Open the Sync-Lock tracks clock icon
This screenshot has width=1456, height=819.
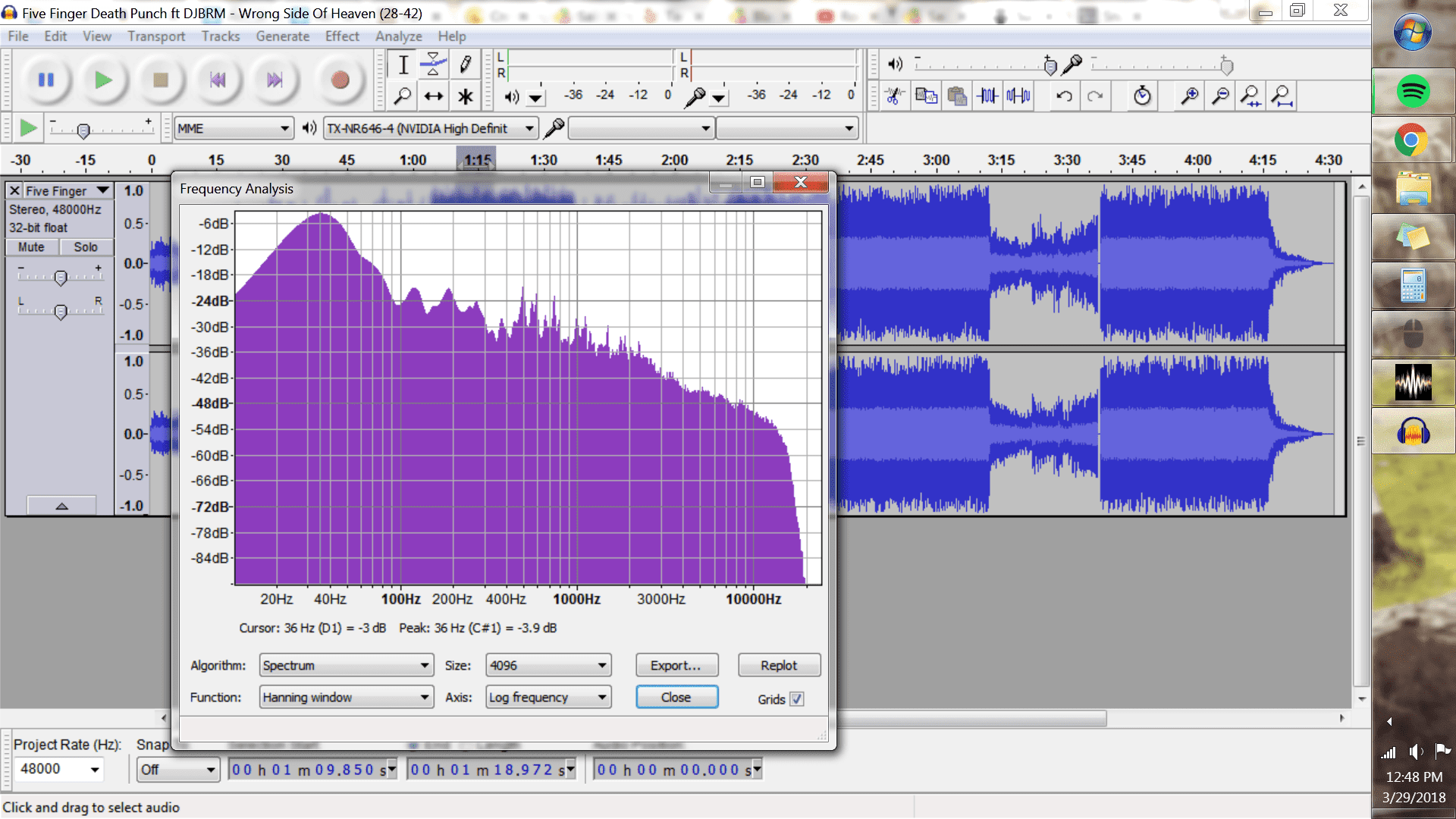1142,96
